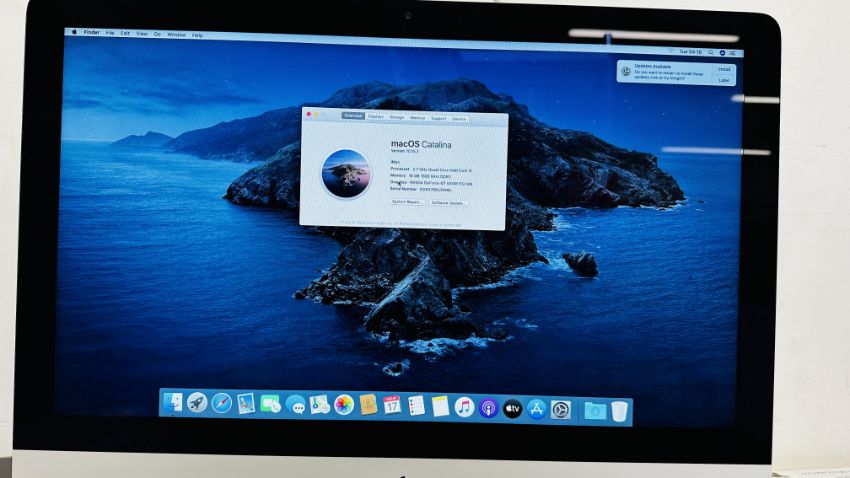Open Reminders from the Dock
Image resolution: width=850 pixels, height=478 pixels.
pyautogui.click(x=416, y=406)
